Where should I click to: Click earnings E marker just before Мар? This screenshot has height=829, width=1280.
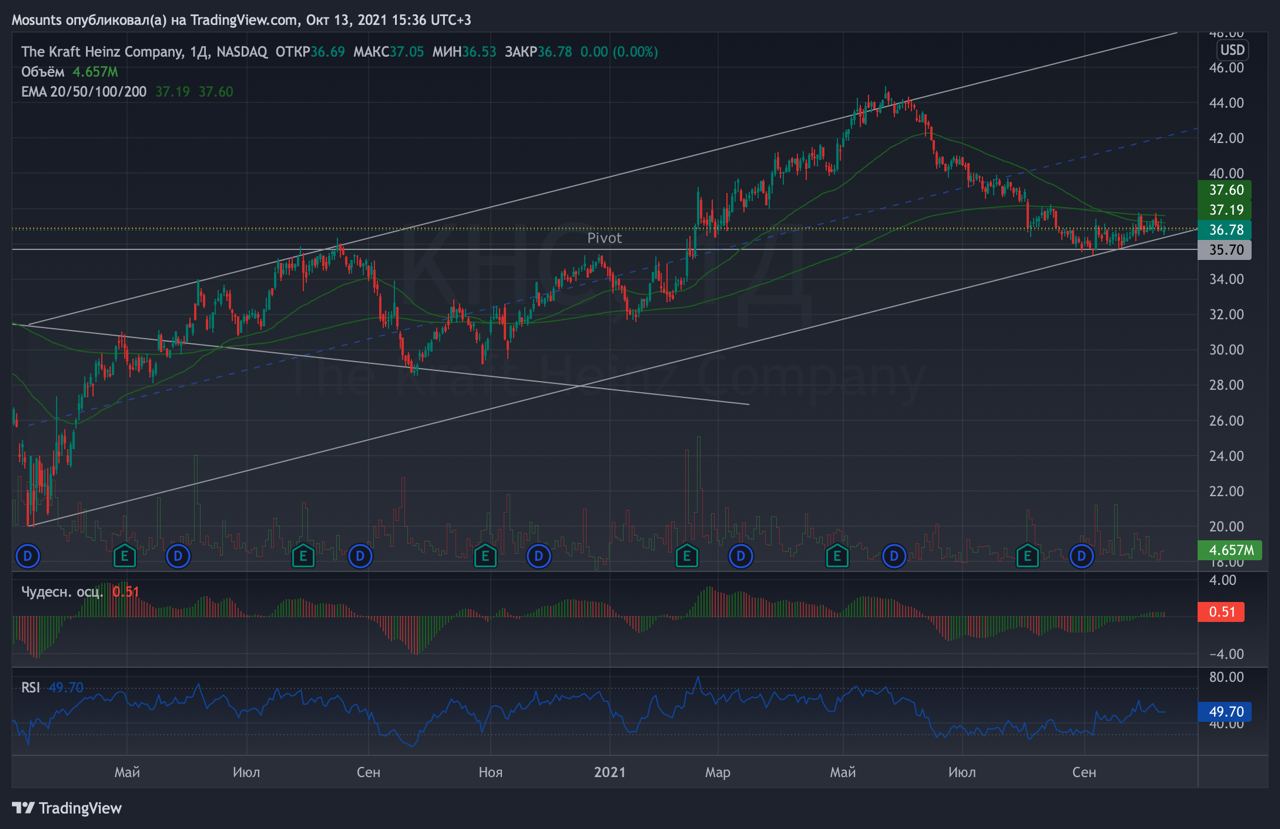pos(686,555)
